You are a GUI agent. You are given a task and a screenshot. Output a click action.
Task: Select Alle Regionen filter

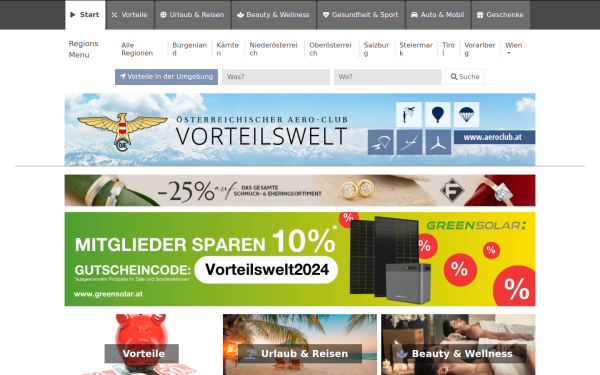point(137,49)
